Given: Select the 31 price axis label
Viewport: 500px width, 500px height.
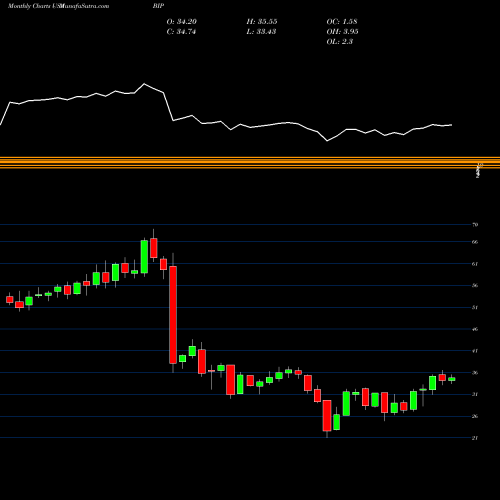Looking at the screenshot, I should (475, 395).
